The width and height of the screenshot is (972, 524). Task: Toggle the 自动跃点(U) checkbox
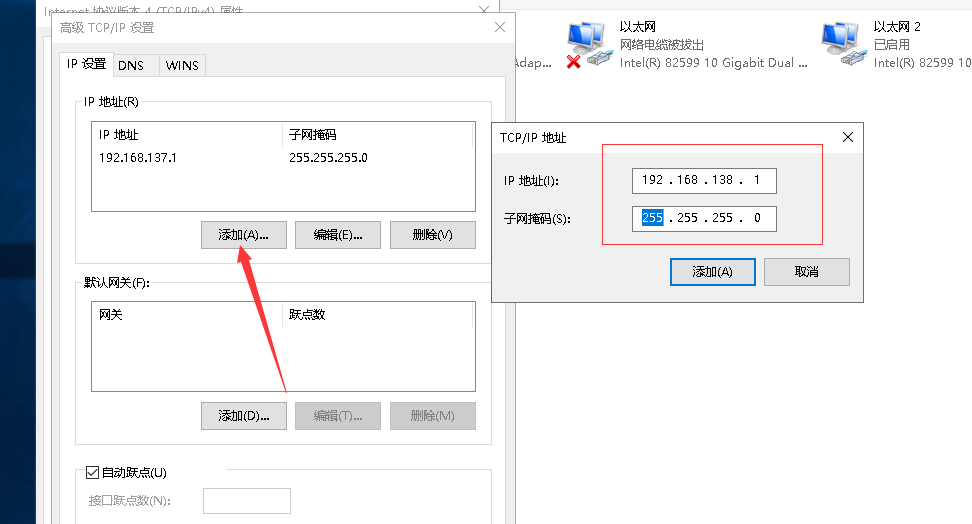[92, 473]
